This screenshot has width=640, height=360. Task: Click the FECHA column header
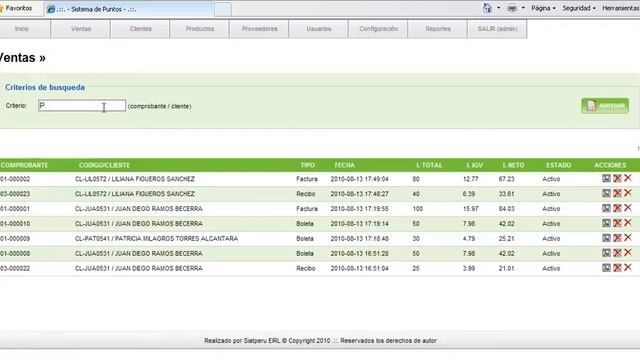pos(344,165)
